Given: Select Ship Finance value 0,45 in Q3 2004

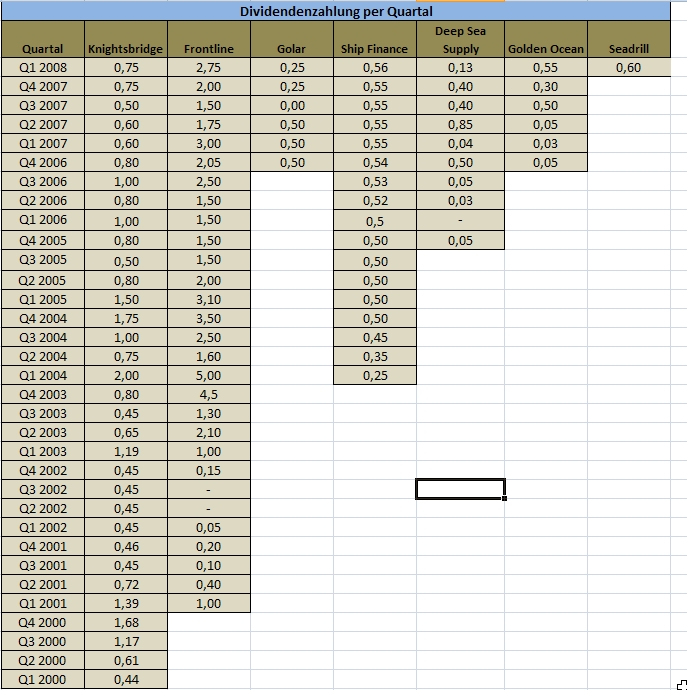Looking at the screenshot, I should (375, 337).
